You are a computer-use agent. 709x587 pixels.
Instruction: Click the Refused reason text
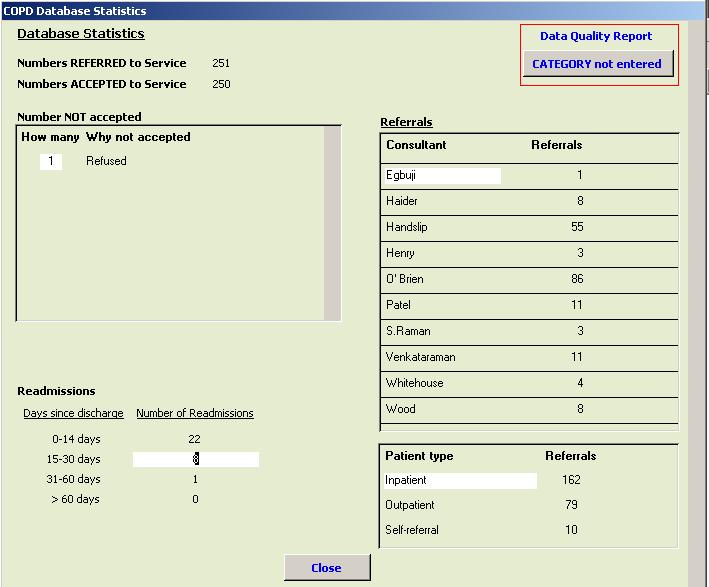(106, 161)
